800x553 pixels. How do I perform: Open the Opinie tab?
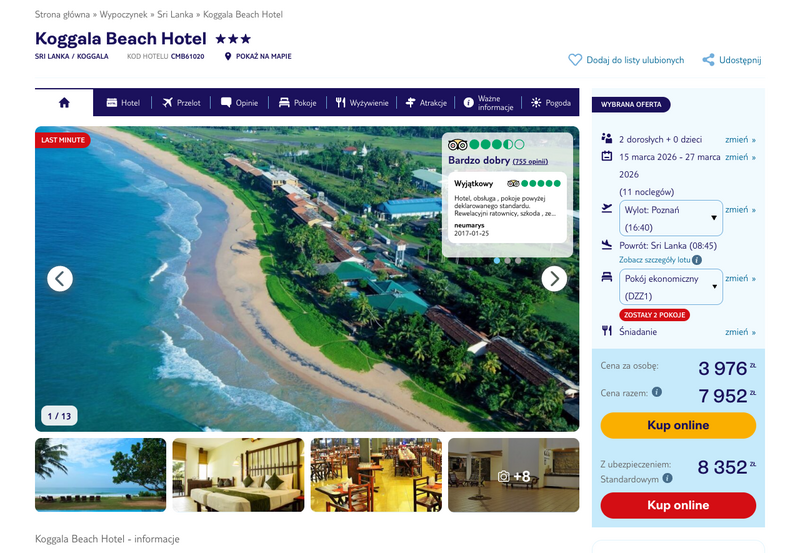coord(239,103)
